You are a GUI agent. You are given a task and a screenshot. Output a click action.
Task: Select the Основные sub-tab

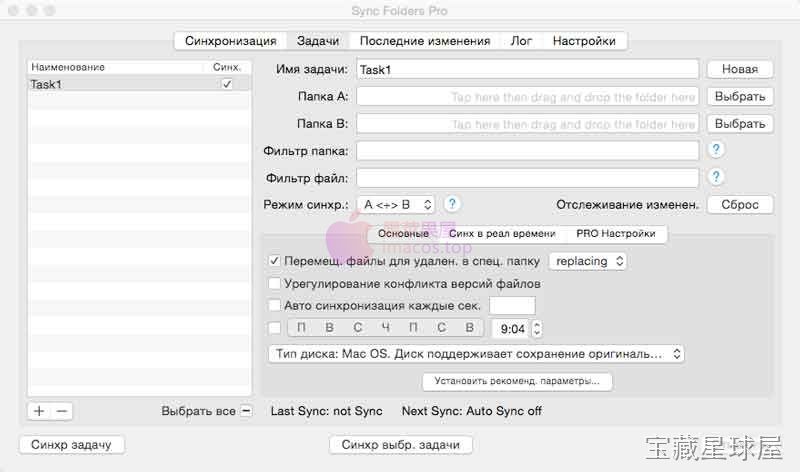(x=403, y=234)
